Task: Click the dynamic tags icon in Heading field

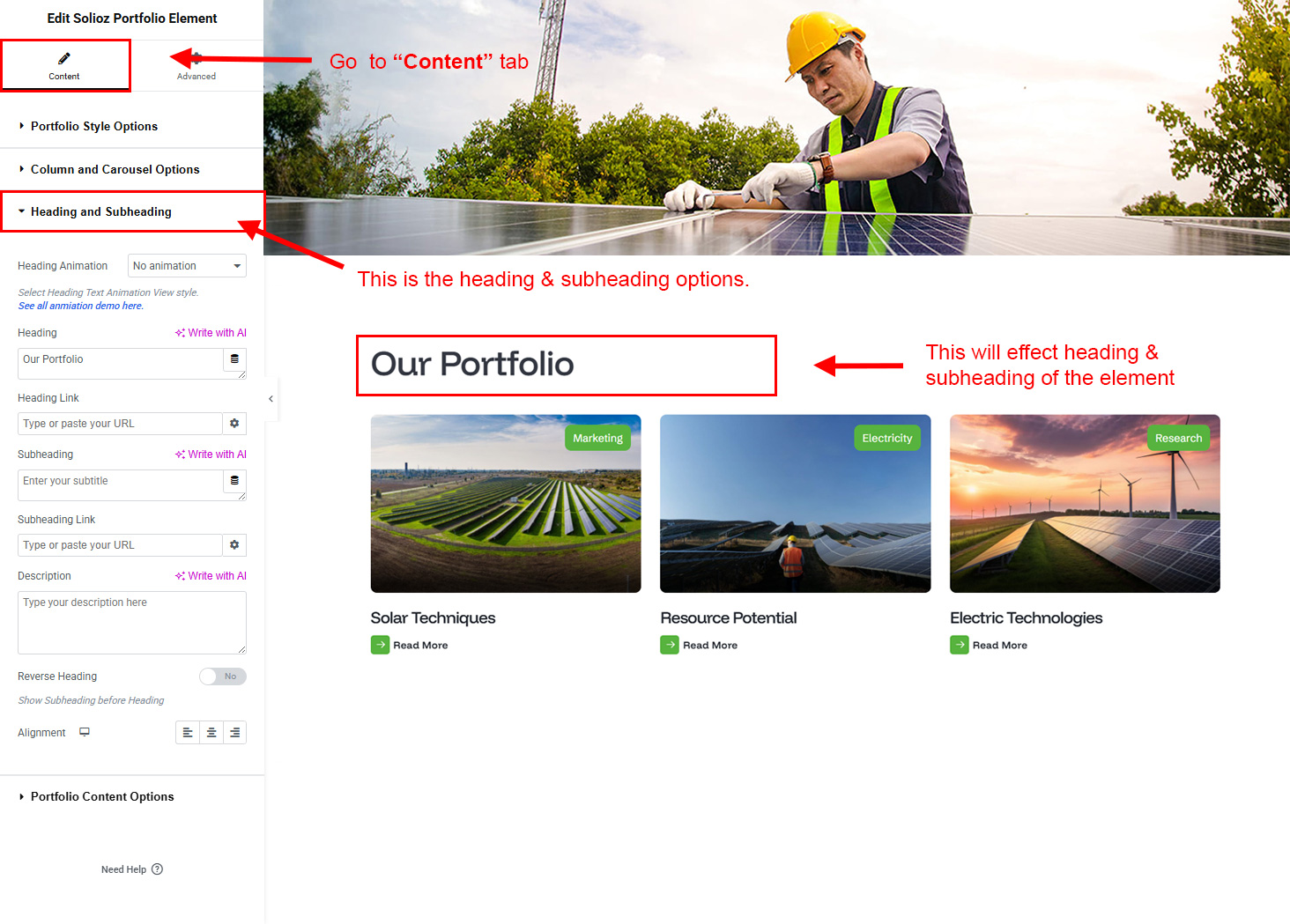Action: click(x=234, y=359)
